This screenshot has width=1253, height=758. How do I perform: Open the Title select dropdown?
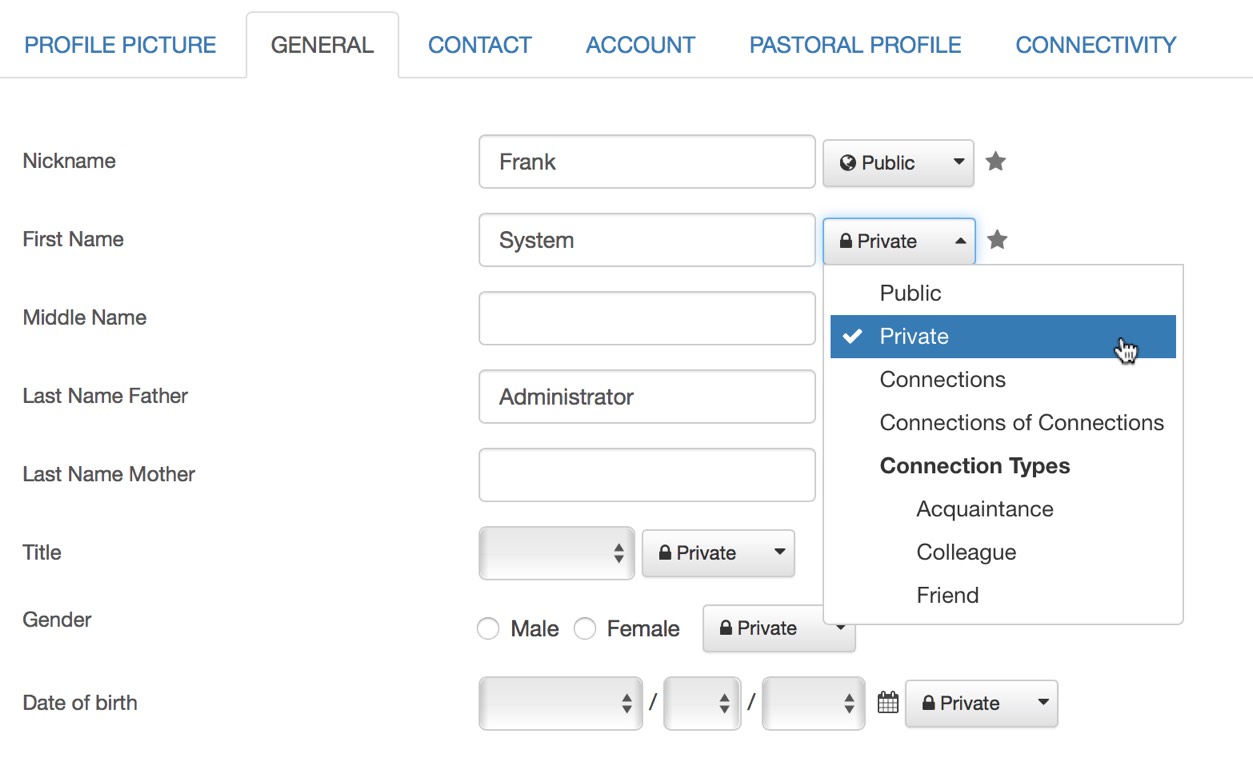(557, 553)
